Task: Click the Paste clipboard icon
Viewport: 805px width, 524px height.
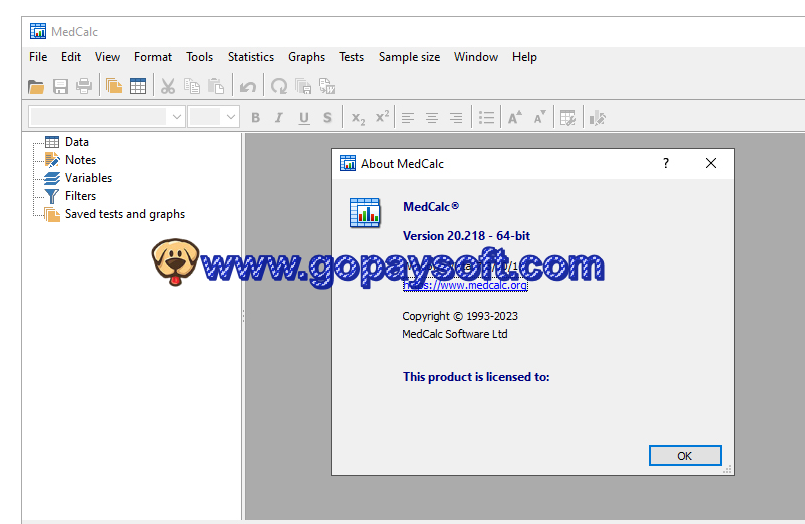Action: tap(216, 86)
